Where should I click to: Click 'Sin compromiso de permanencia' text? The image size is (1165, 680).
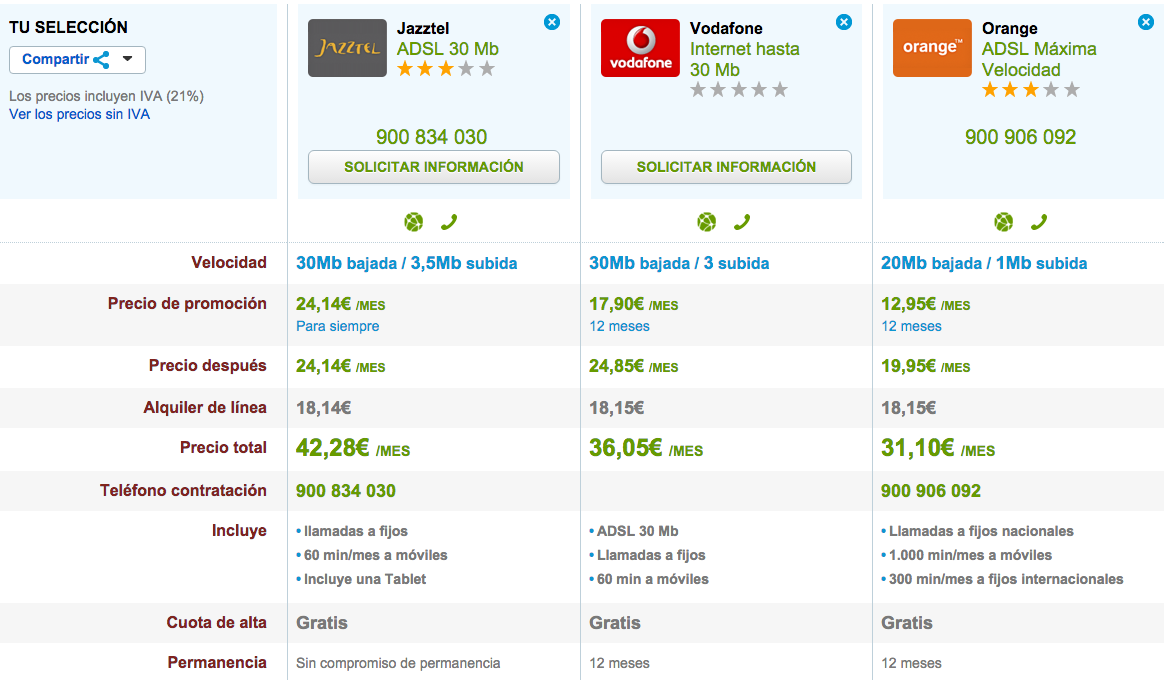[397, 663]
